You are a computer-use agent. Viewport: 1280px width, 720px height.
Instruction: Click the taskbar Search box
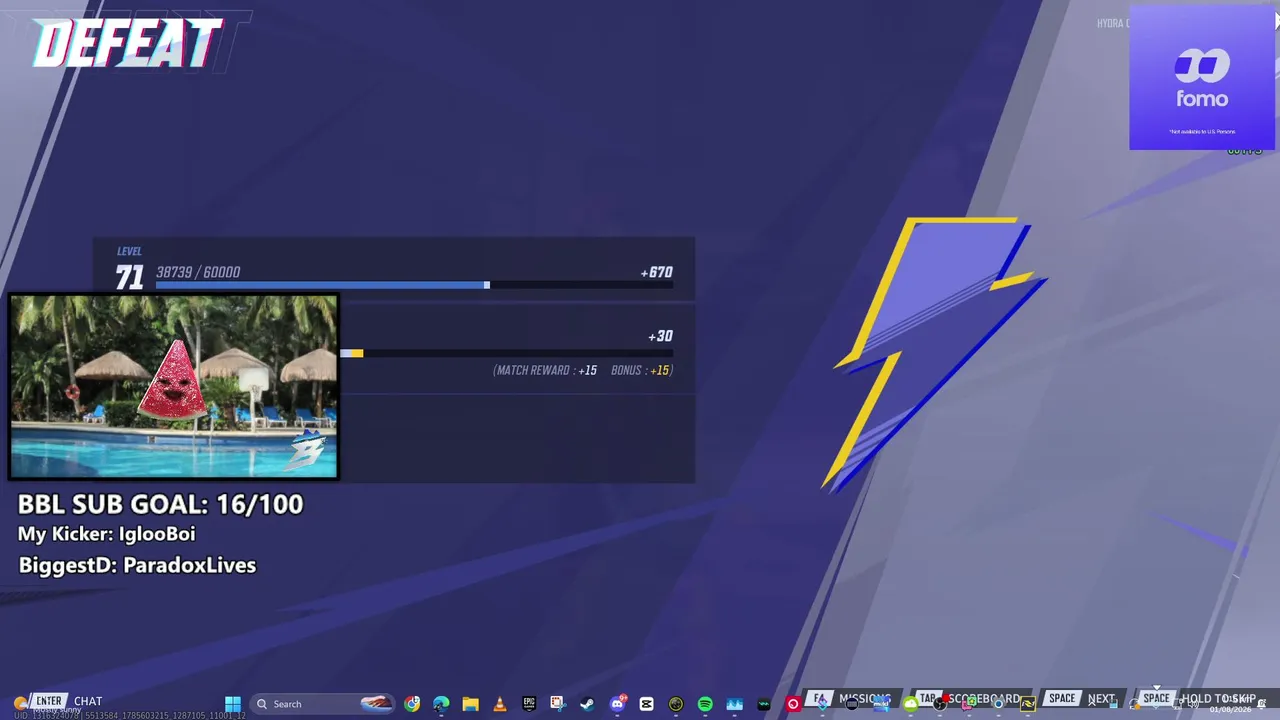(322, 704)
